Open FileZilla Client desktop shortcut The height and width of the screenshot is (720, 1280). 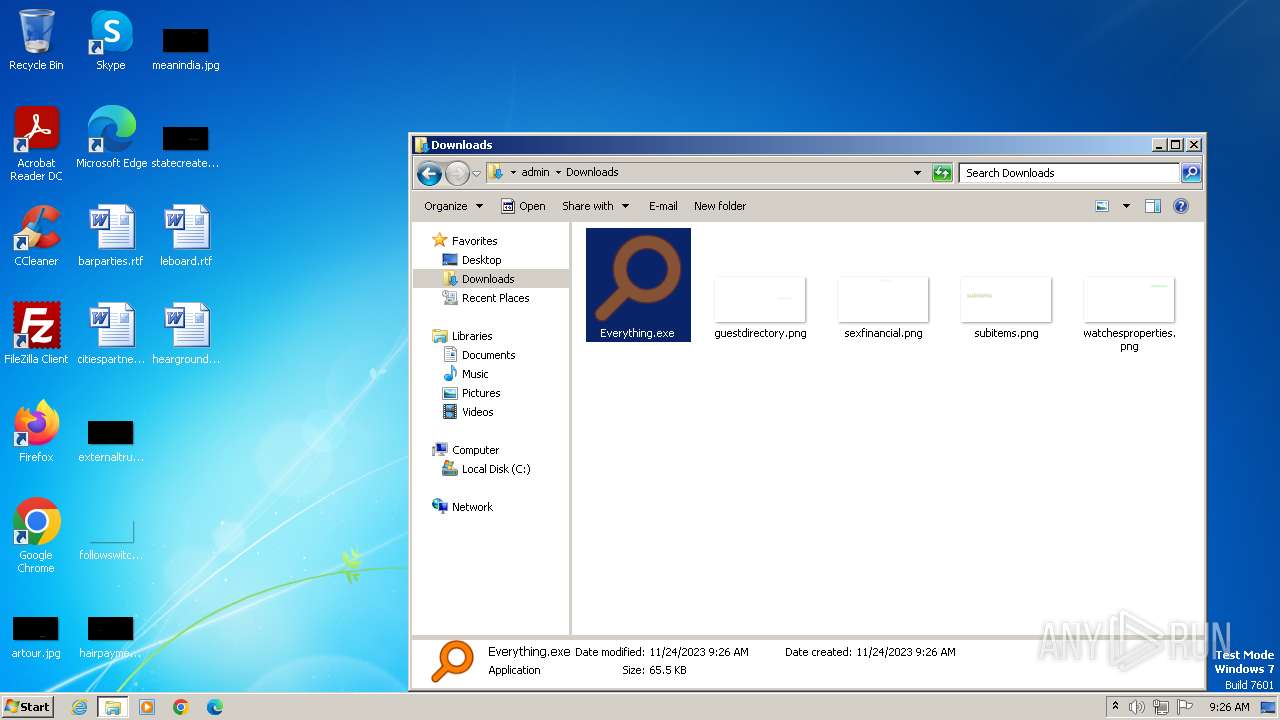pos(36,334)
